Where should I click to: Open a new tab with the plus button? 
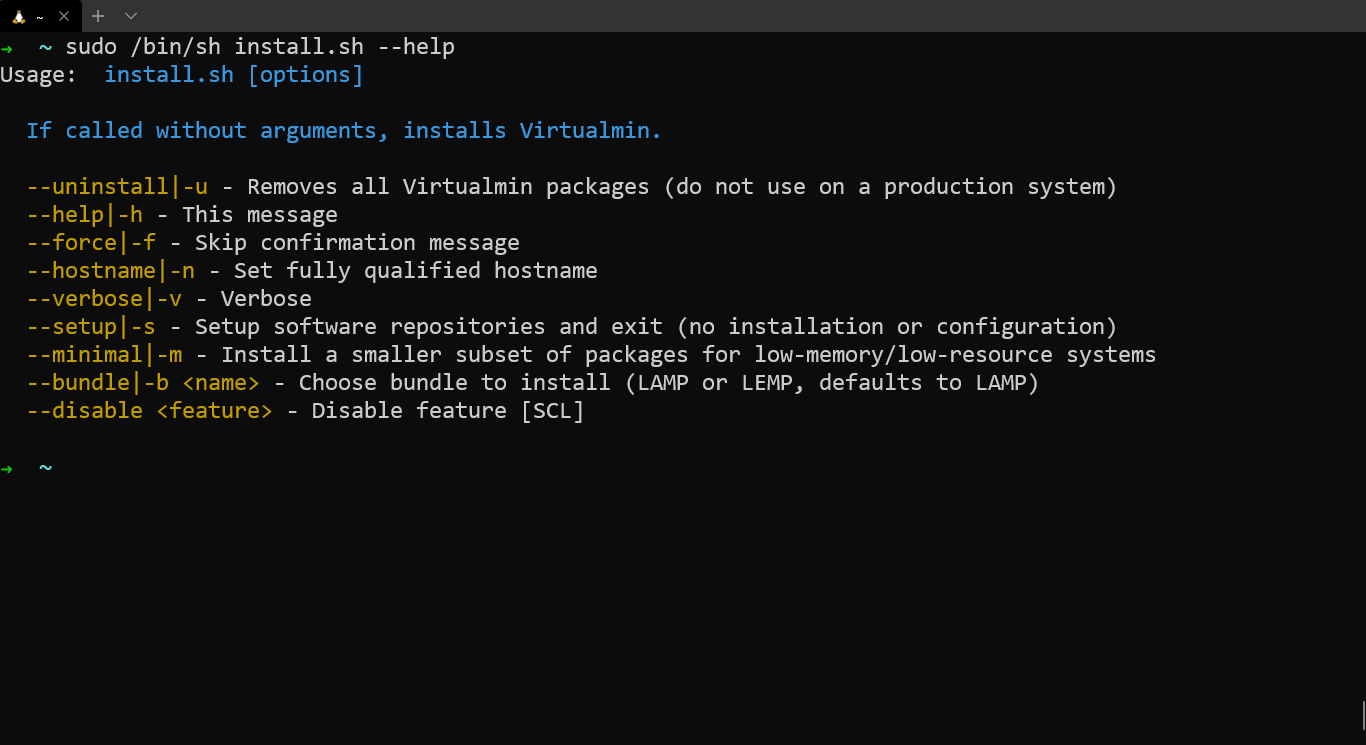(98, 16)
